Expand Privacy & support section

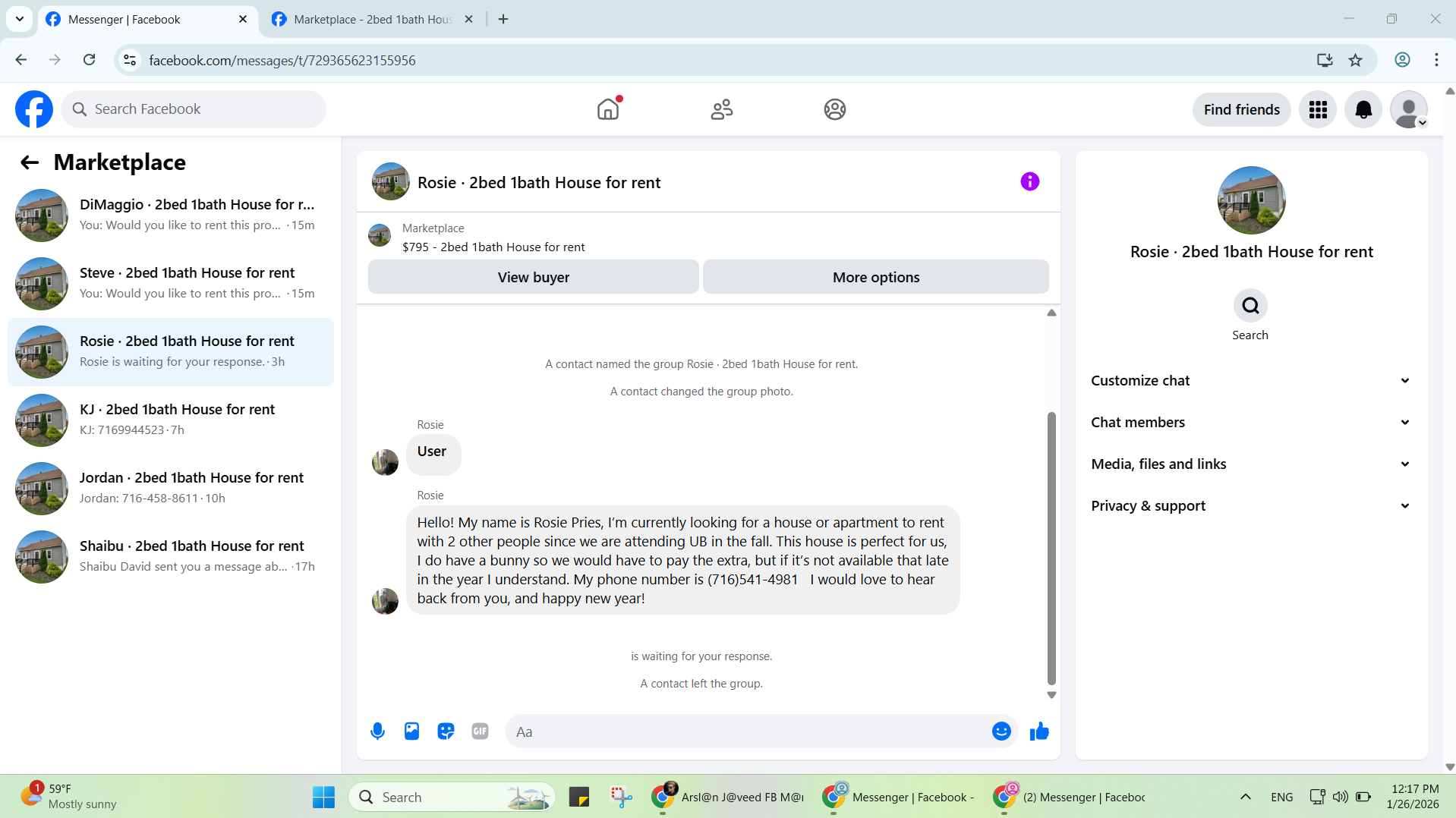click(x=1251, y=506)
